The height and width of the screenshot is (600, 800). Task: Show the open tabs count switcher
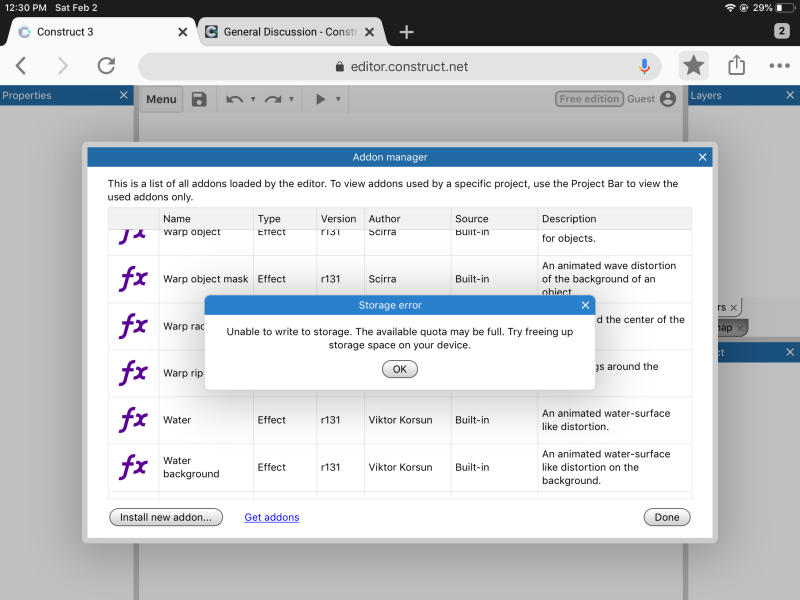click(782, 31)
